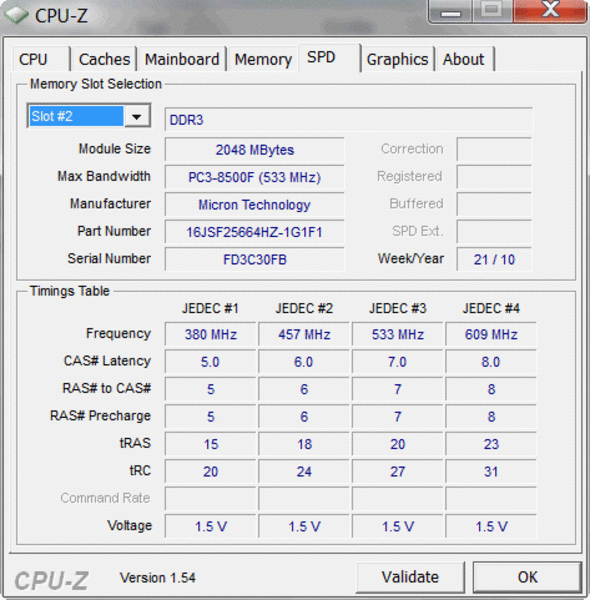
Task: Click the Version 1.54 label
Action: pyautogui.click(x=158, y=578)
